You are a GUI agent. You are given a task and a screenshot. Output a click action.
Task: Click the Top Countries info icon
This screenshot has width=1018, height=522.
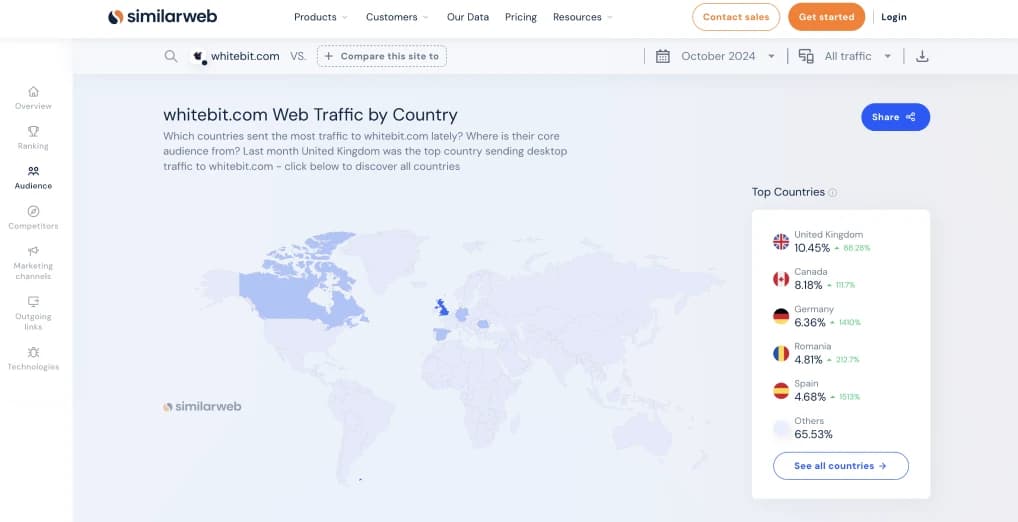pyautogui.click(x=833, y=193)
